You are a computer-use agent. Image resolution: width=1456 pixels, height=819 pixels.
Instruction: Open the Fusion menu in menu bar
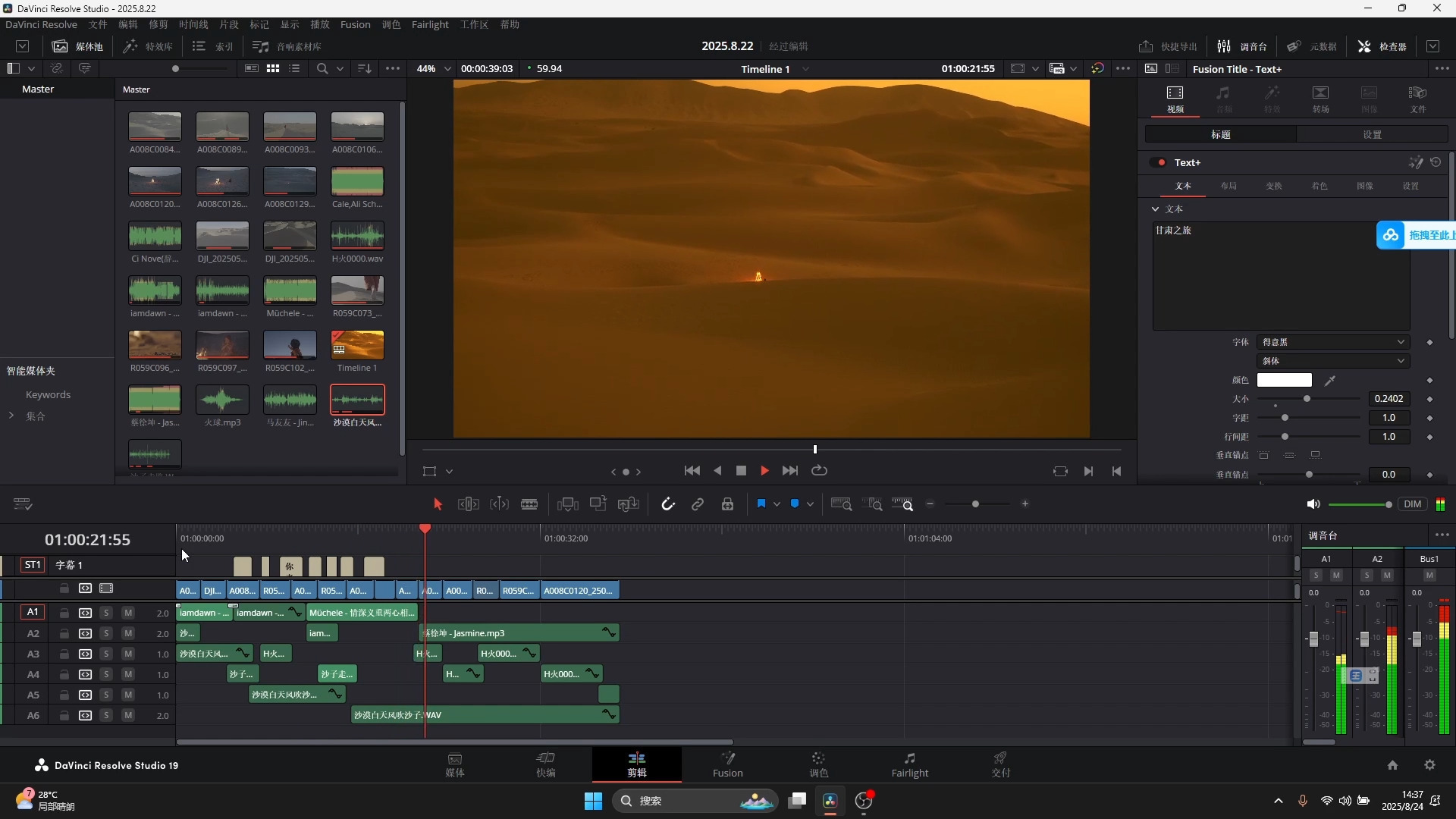pyautogui.click(x=355, y=24)
